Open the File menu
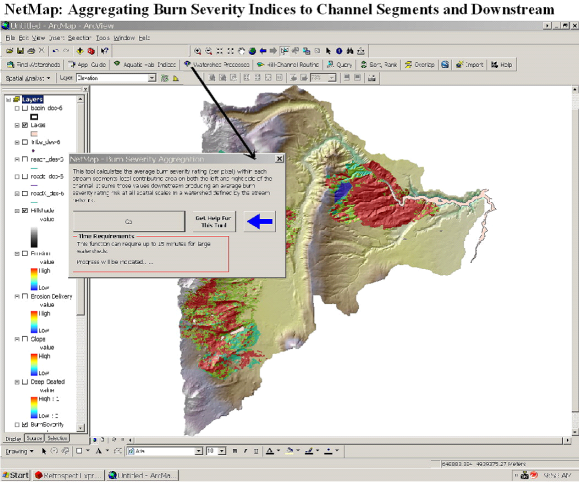 click(10, 38)
